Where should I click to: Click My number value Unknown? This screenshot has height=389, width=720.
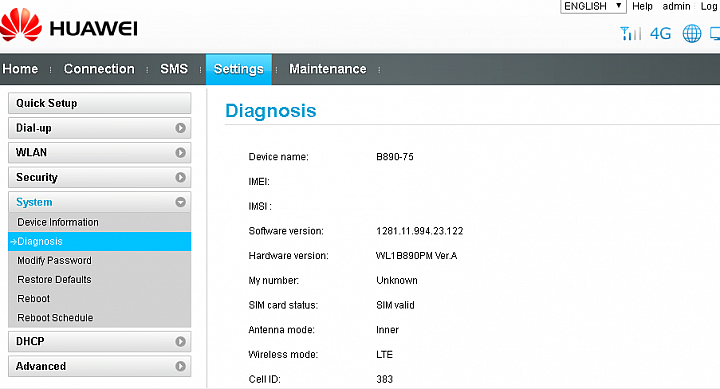click(397, 281)
